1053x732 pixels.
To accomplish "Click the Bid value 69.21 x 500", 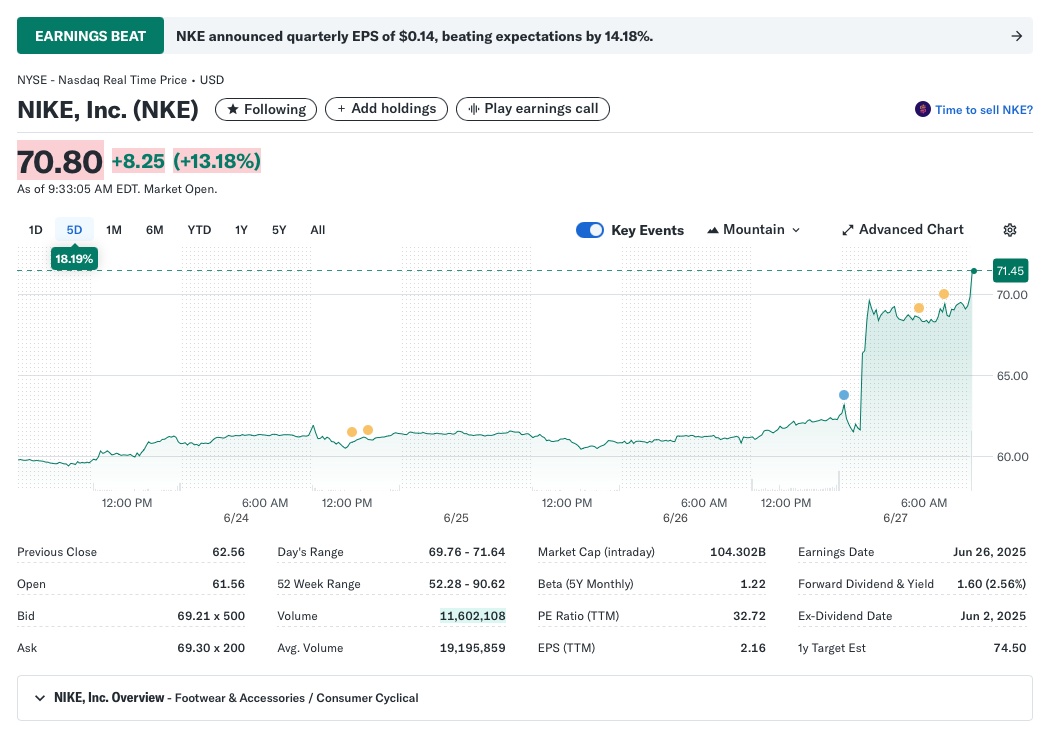I will pos(211,616).
